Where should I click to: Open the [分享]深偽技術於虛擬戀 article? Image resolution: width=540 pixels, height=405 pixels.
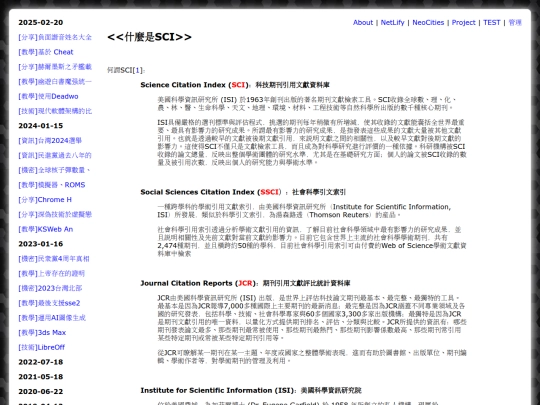pyautogui.click(x=55, y=215)
